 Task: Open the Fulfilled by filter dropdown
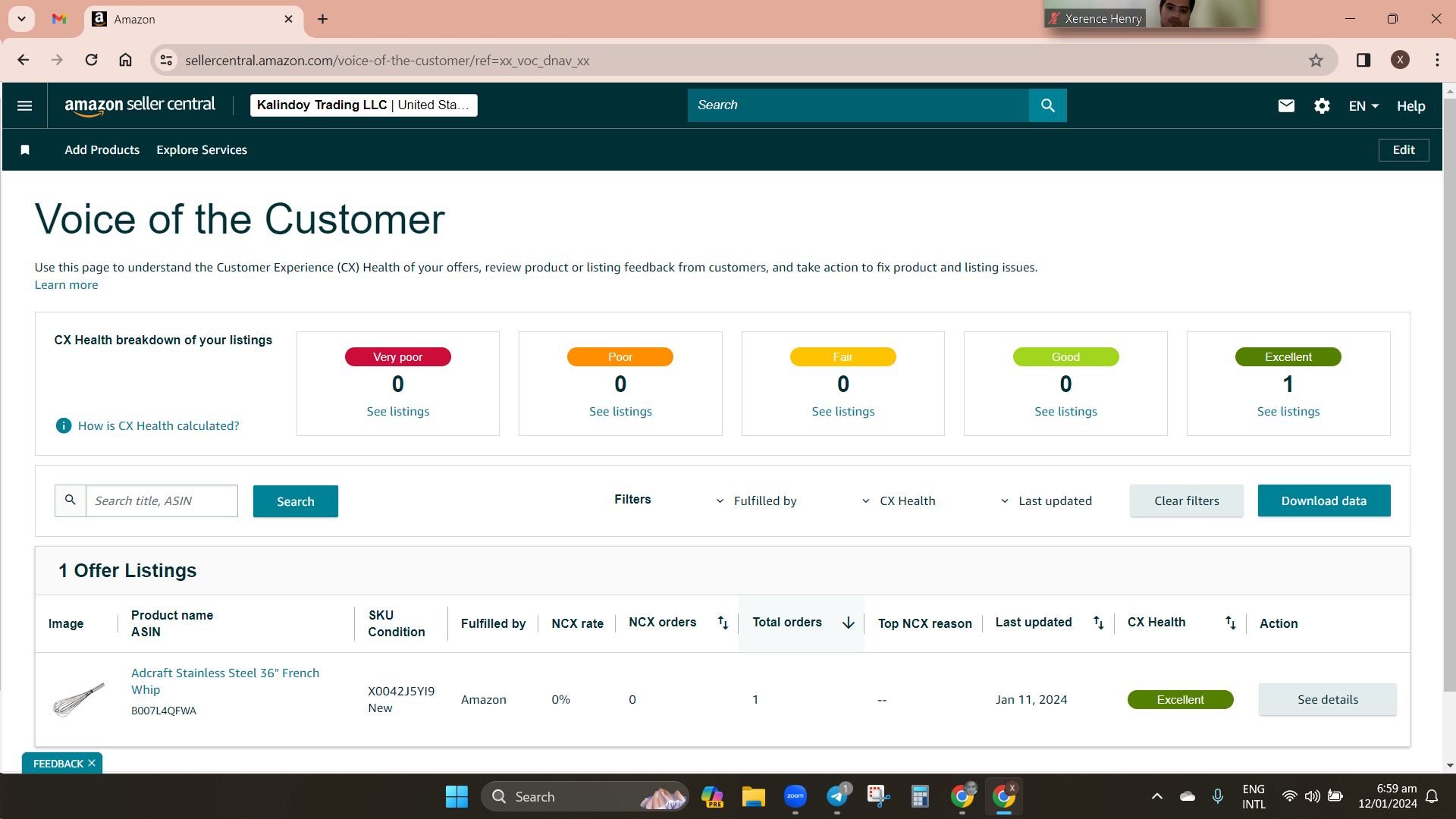coord(756,500)
